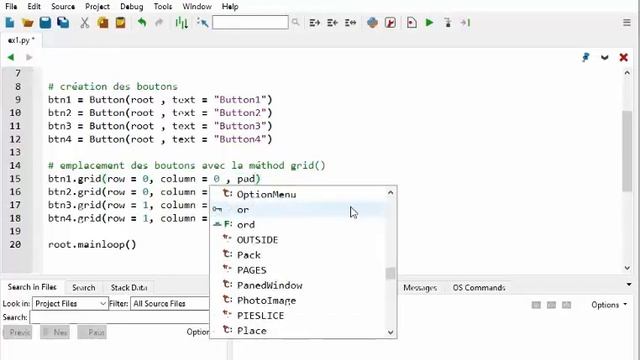Open the Project menu
The image size is (640, 360).
click(x=97, y=7)
